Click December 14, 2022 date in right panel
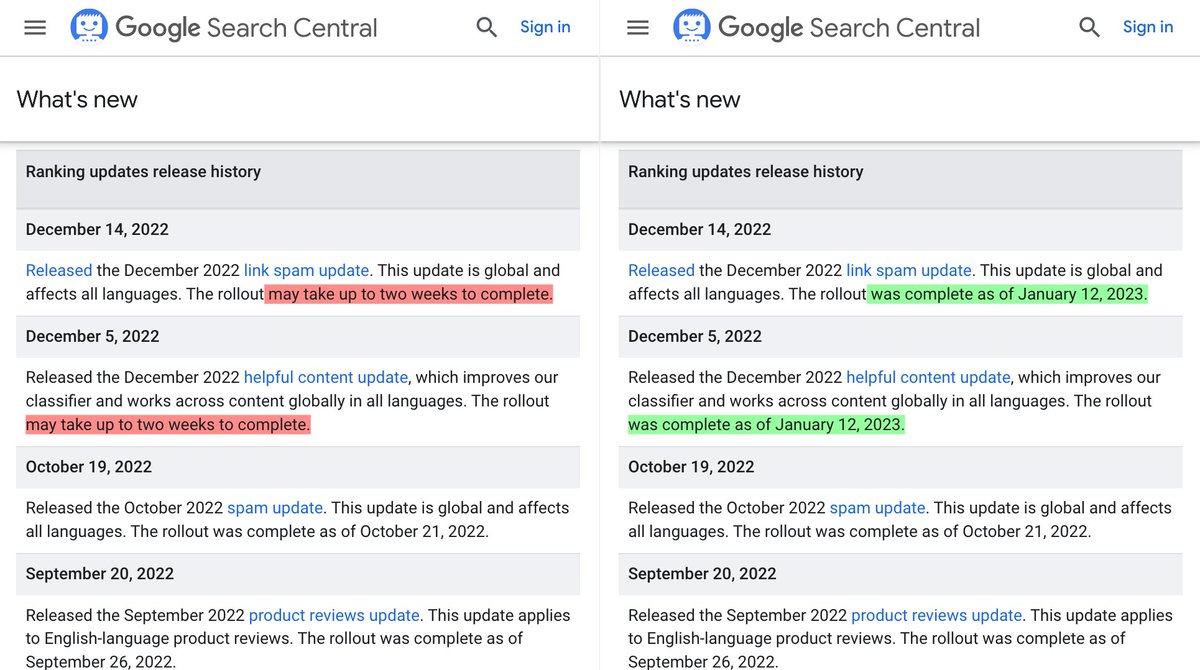 [x=700, y=229]
